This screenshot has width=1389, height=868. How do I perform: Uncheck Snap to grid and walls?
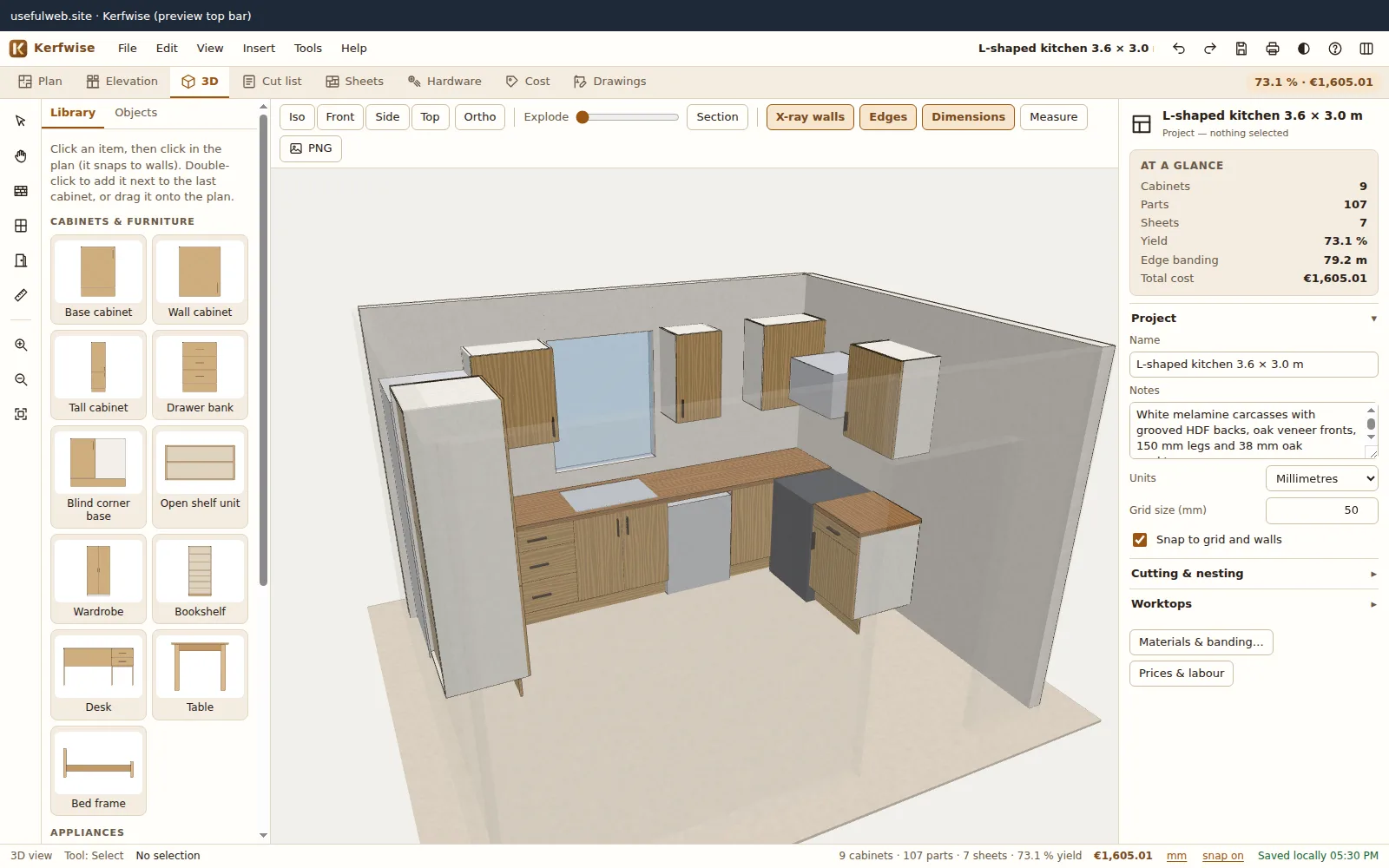coord(1140,540)
